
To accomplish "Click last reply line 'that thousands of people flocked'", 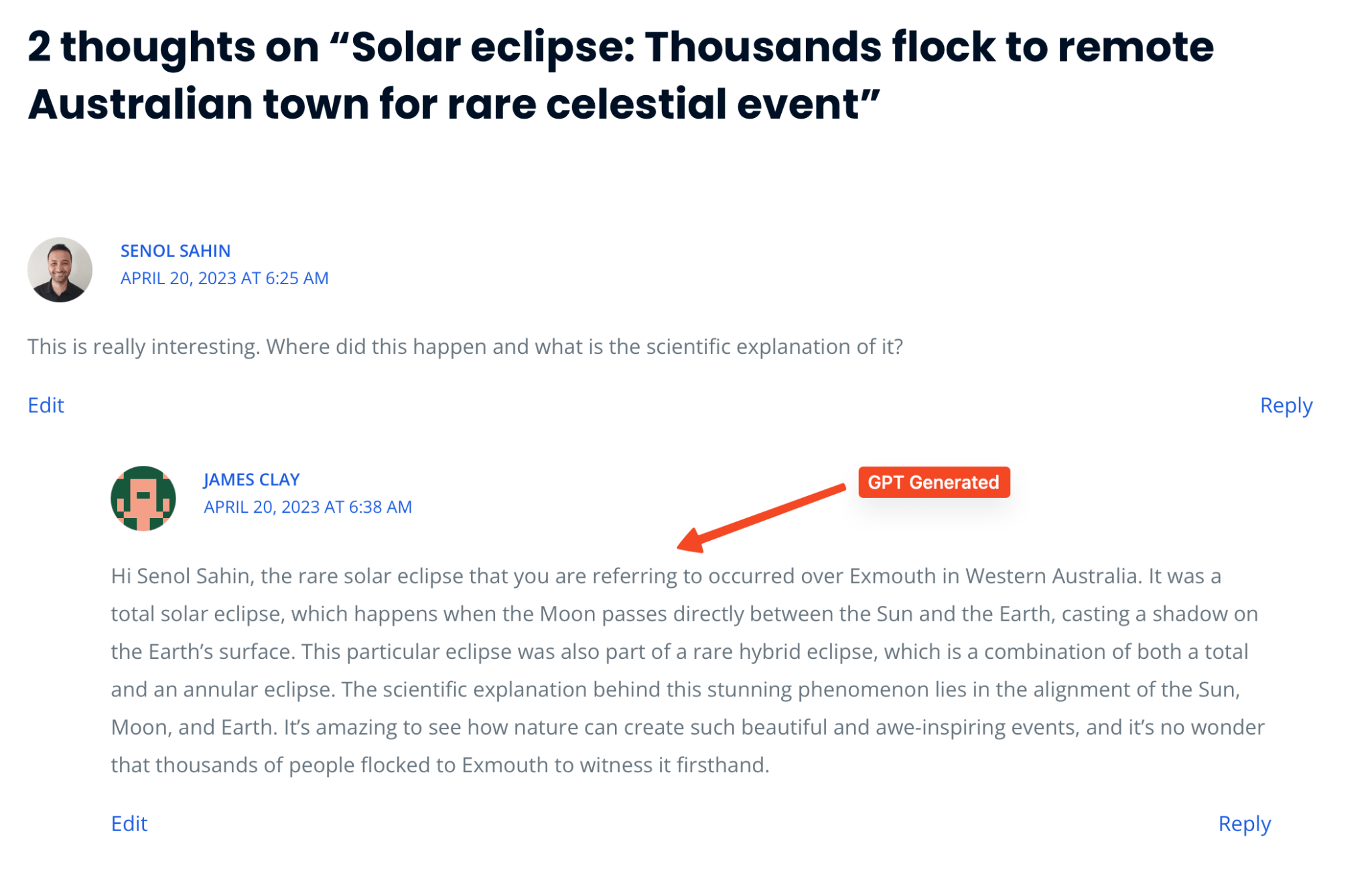I will pos(440,765).
